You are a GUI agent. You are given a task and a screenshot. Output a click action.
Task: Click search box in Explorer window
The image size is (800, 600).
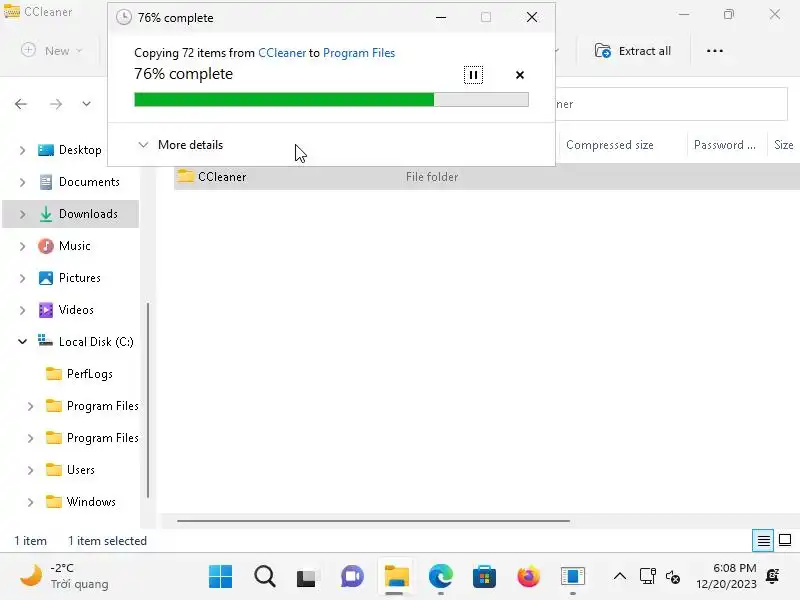[x=671, y=104]
